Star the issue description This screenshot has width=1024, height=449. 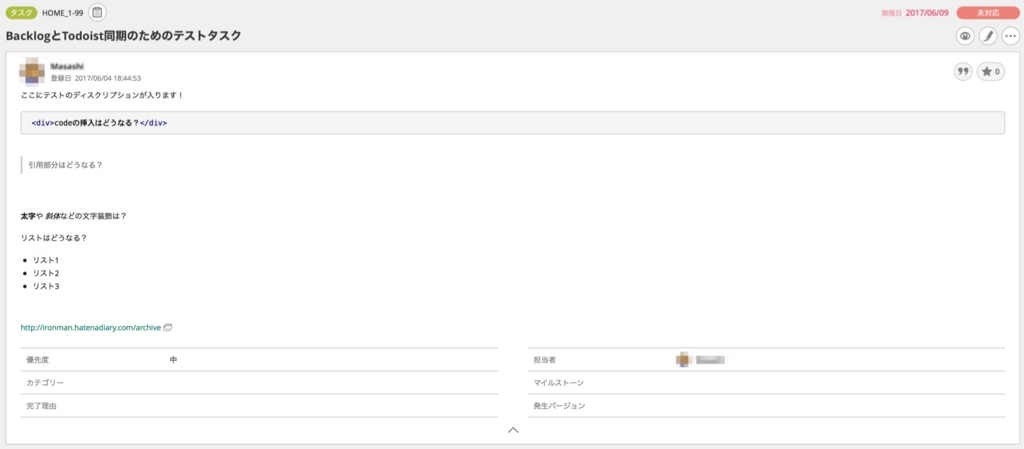991,72
